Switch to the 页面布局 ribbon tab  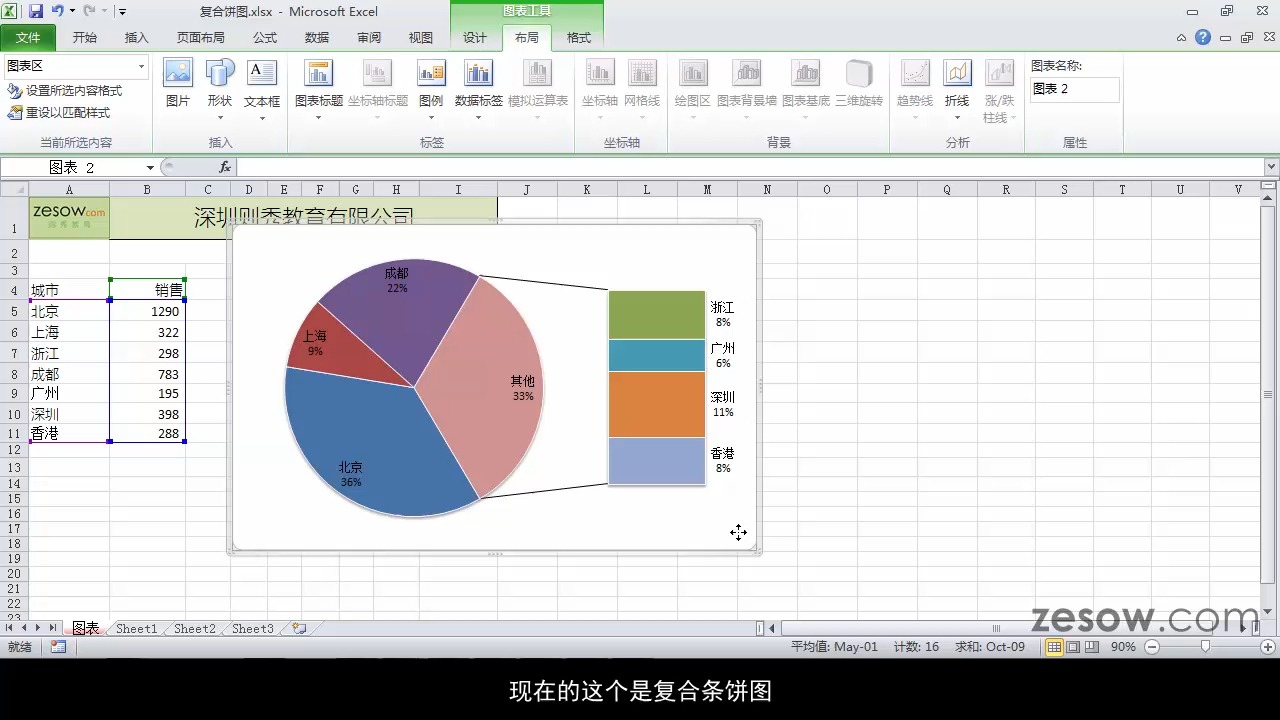(x=201, y=38)
